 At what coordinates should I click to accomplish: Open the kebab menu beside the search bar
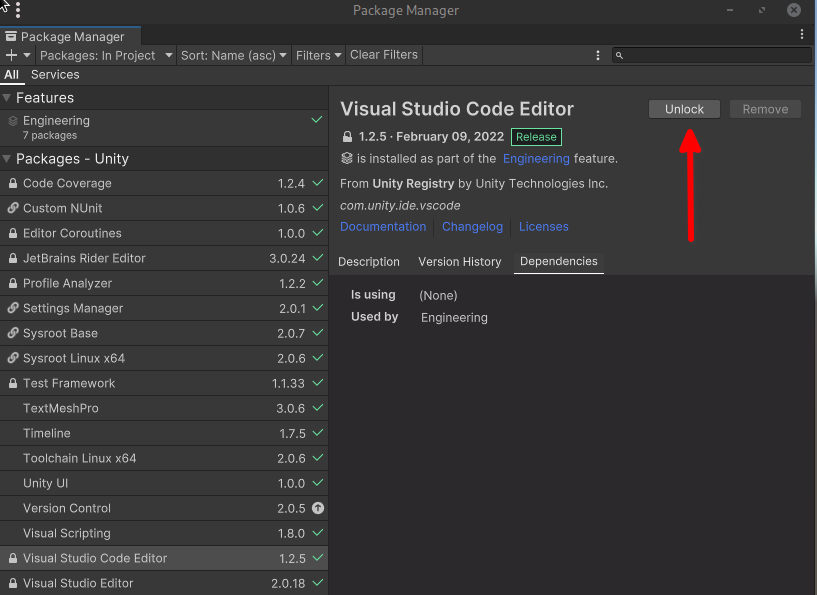[x=598, y=55]
